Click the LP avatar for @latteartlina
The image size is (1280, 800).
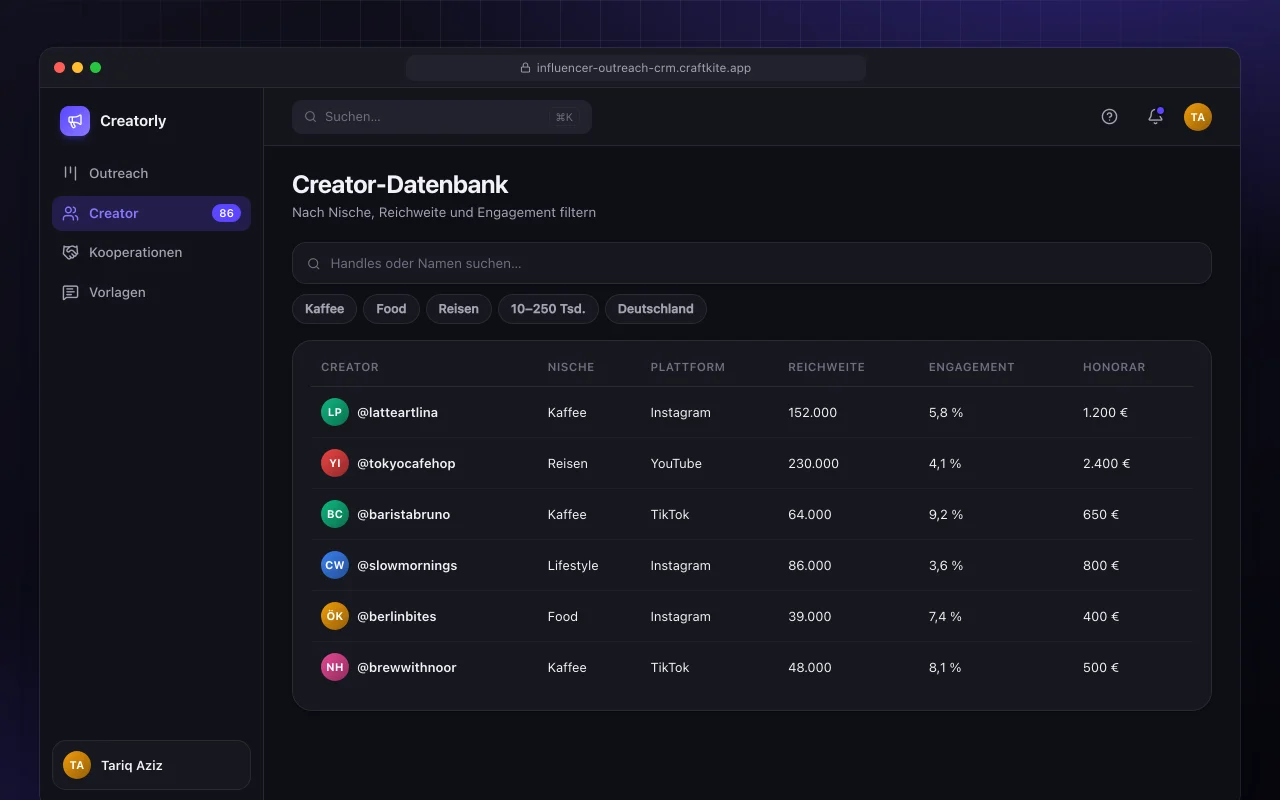pos(335,412)
